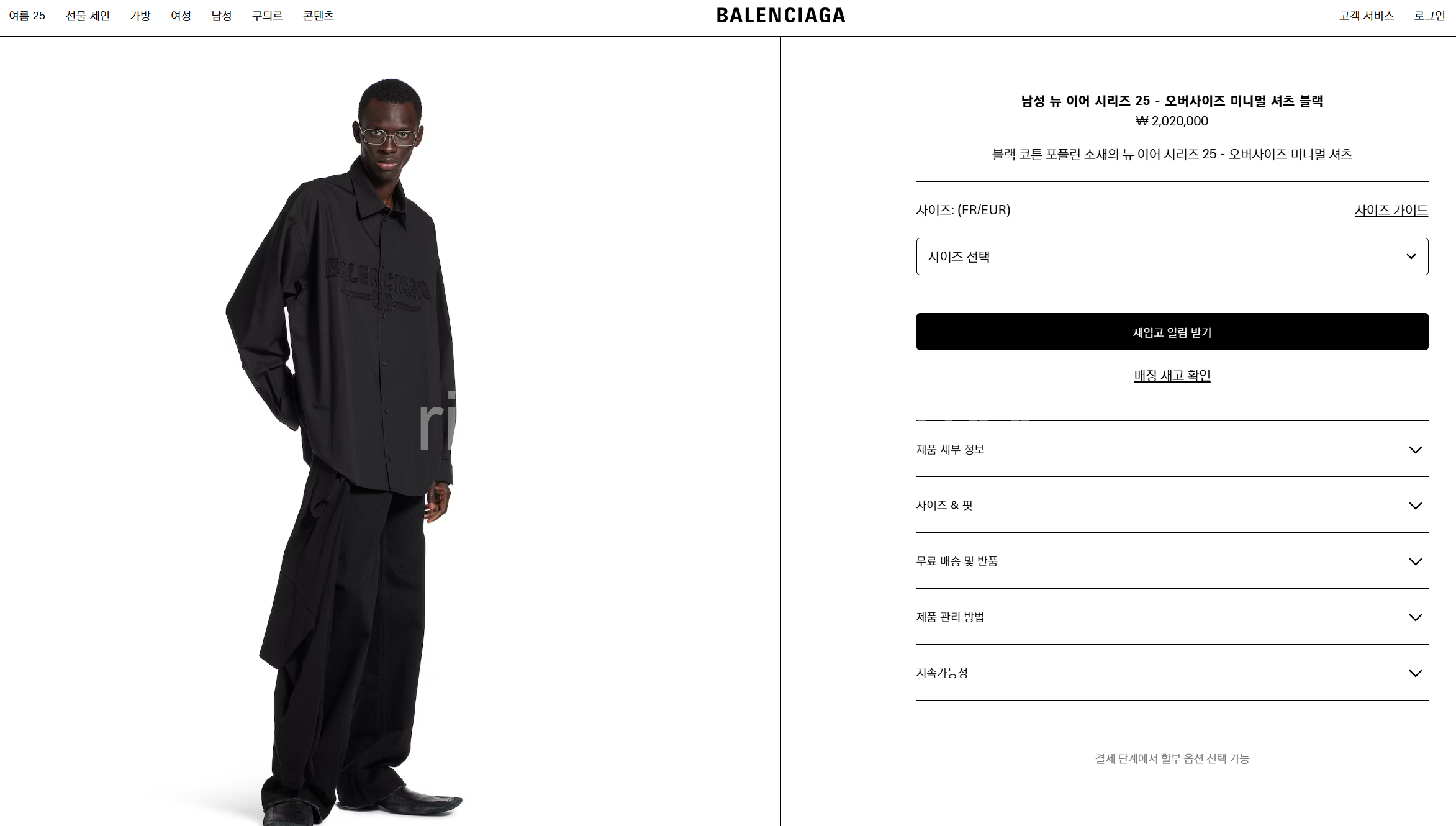Expand the 사이즈 & 핏 section
Screen dimensions: 1456x826
click(x=1172, y=505)
